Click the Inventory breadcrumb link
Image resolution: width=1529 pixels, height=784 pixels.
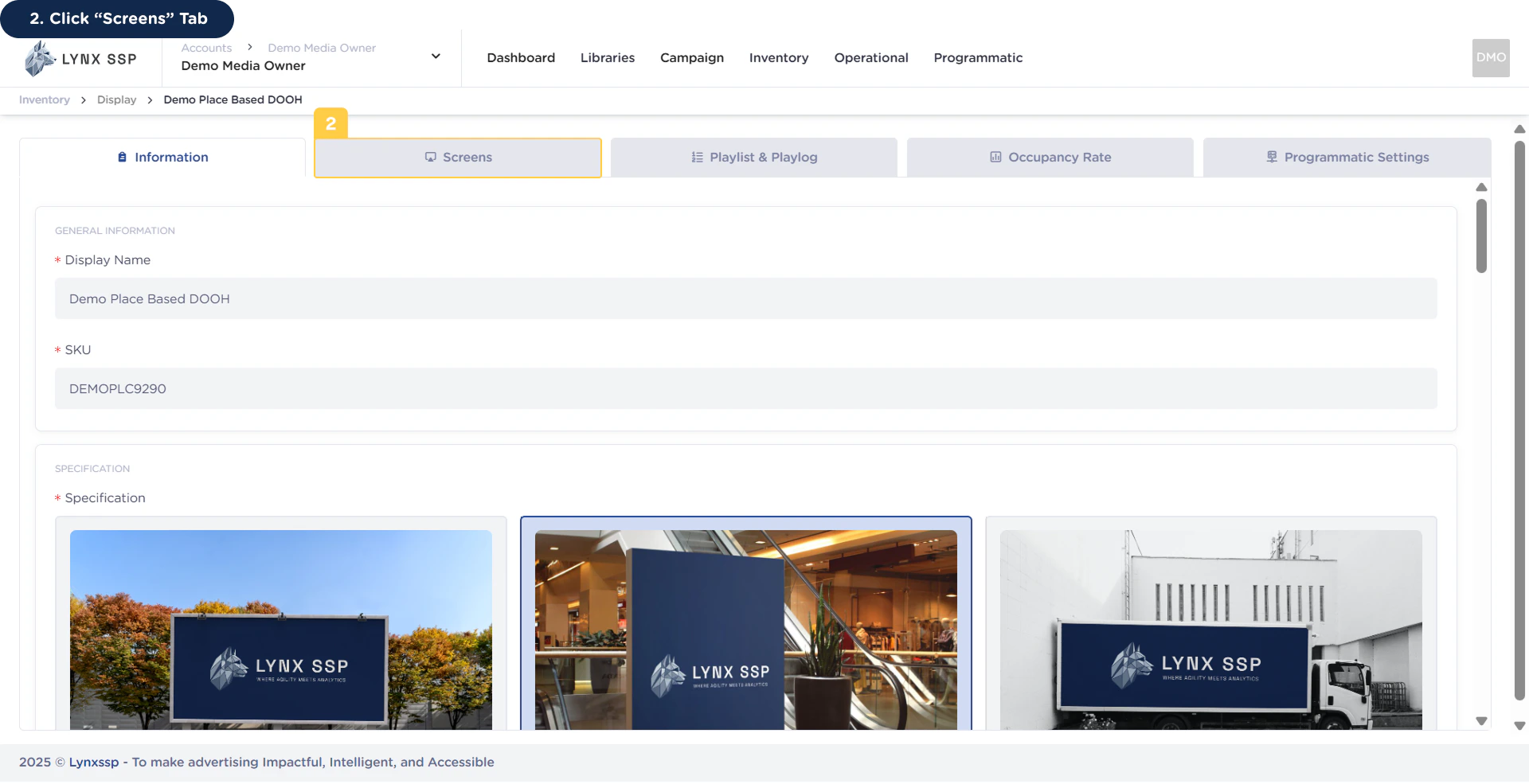coord(44,99)
